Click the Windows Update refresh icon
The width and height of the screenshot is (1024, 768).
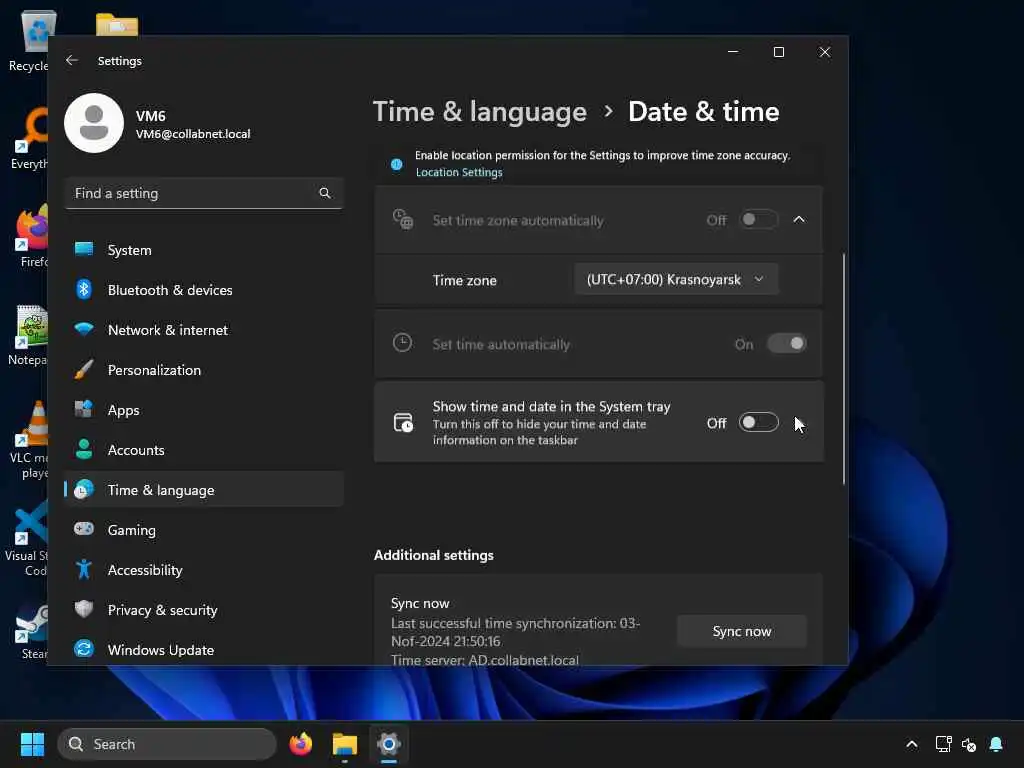pos(84,649)
